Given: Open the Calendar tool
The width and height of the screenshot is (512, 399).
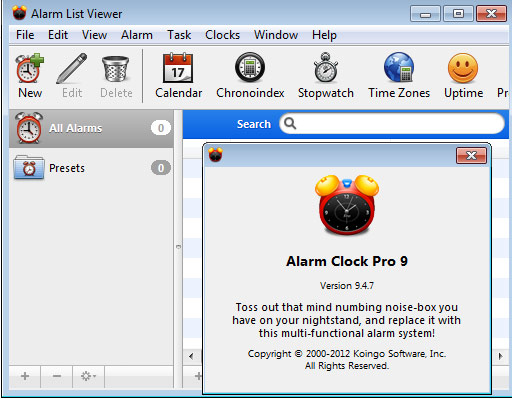Looking at the screenshot, I should pos(178,76).
